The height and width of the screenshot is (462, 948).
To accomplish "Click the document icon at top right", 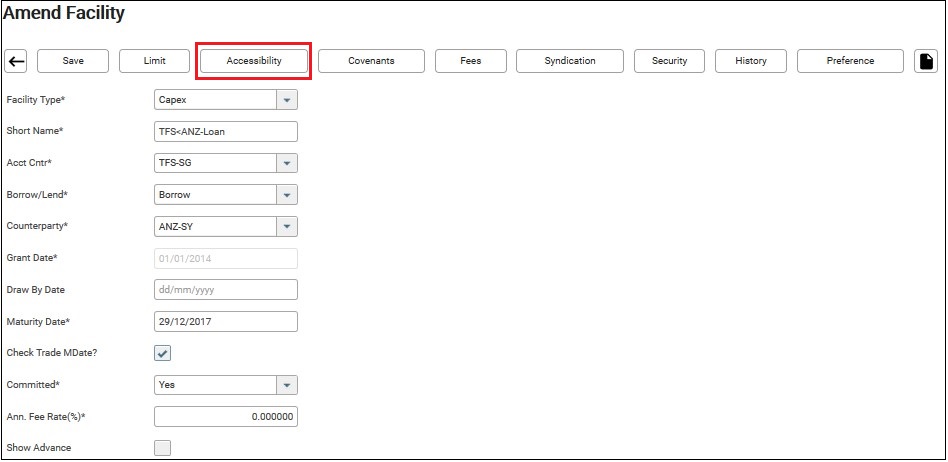I will click(x=926, y=61).
